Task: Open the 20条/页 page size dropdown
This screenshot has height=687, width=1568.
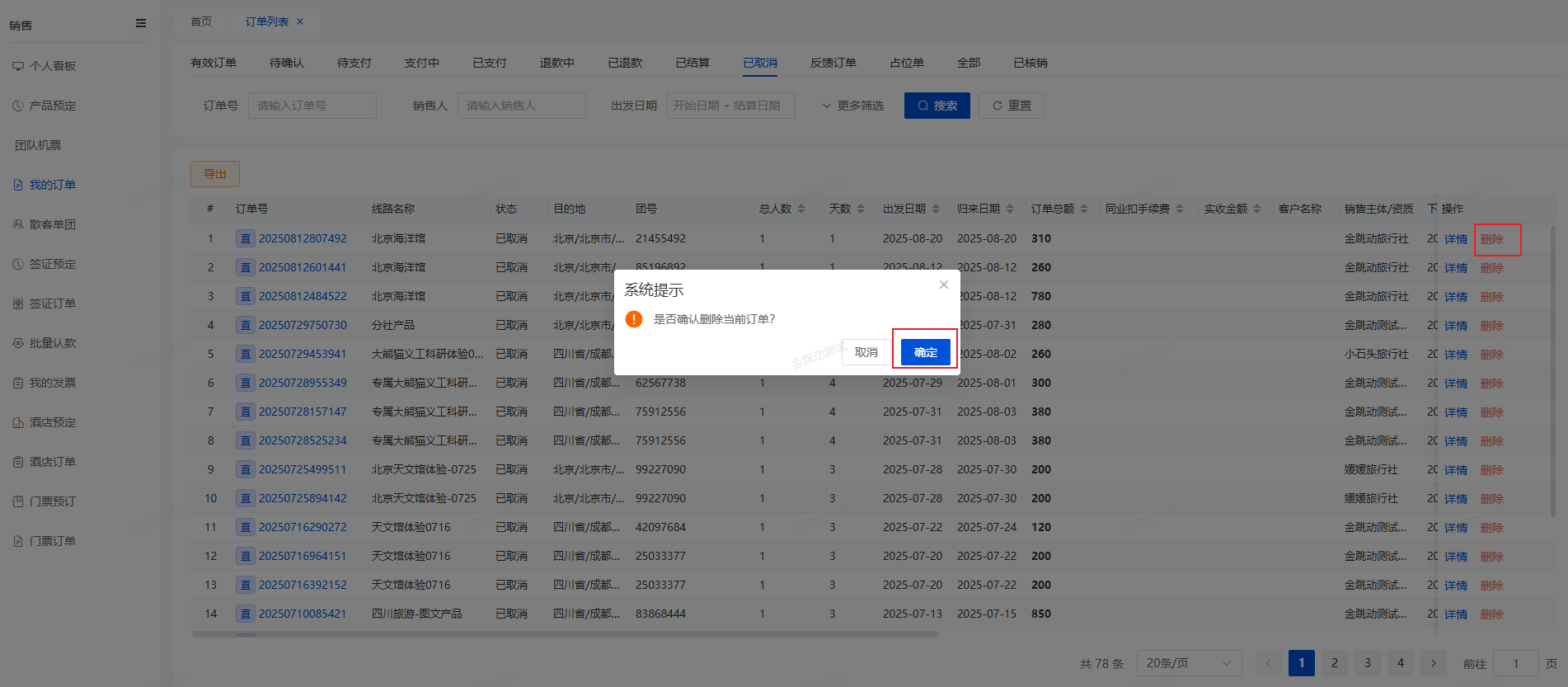Action: click(x=1188, y=663)
